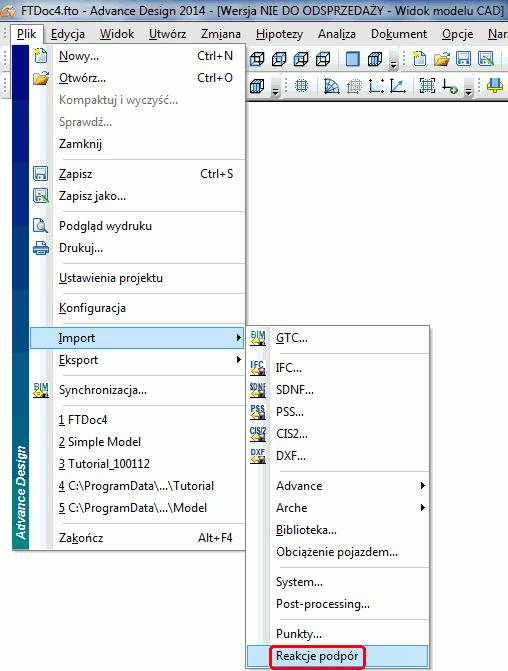Choose Zamknij from Plik menu

[138, 144]
